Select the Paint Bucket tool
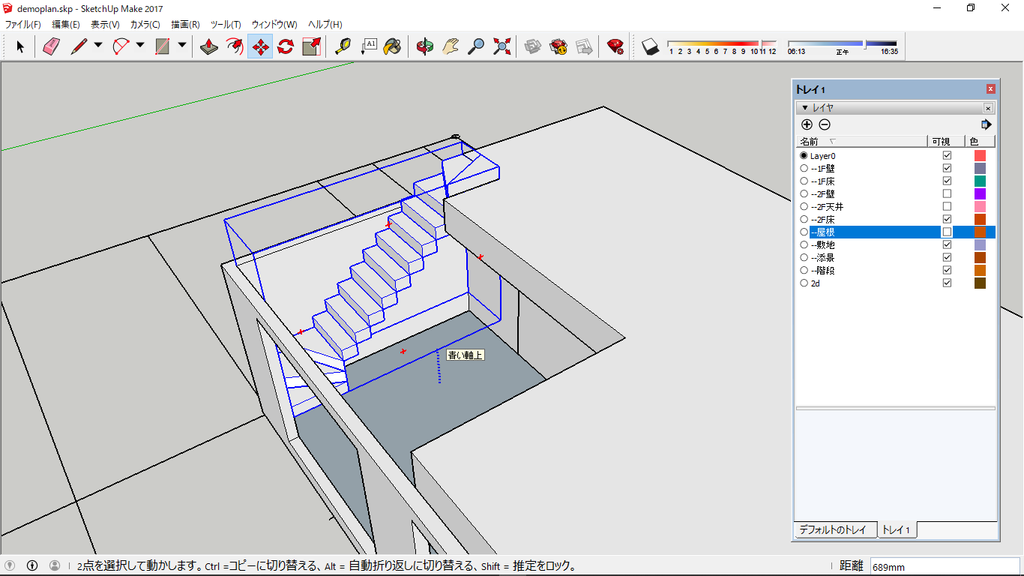The image size is (1024, 576). pos(392,46)
